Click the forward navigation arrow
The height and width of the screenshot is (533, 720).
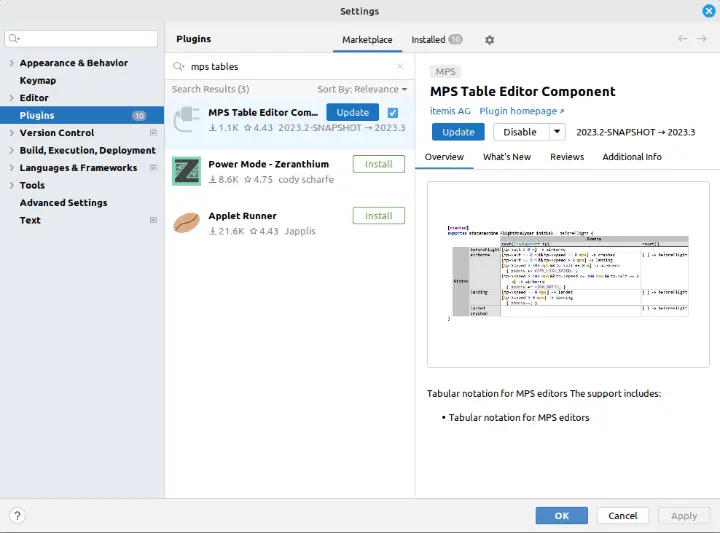tap(702, 39)
